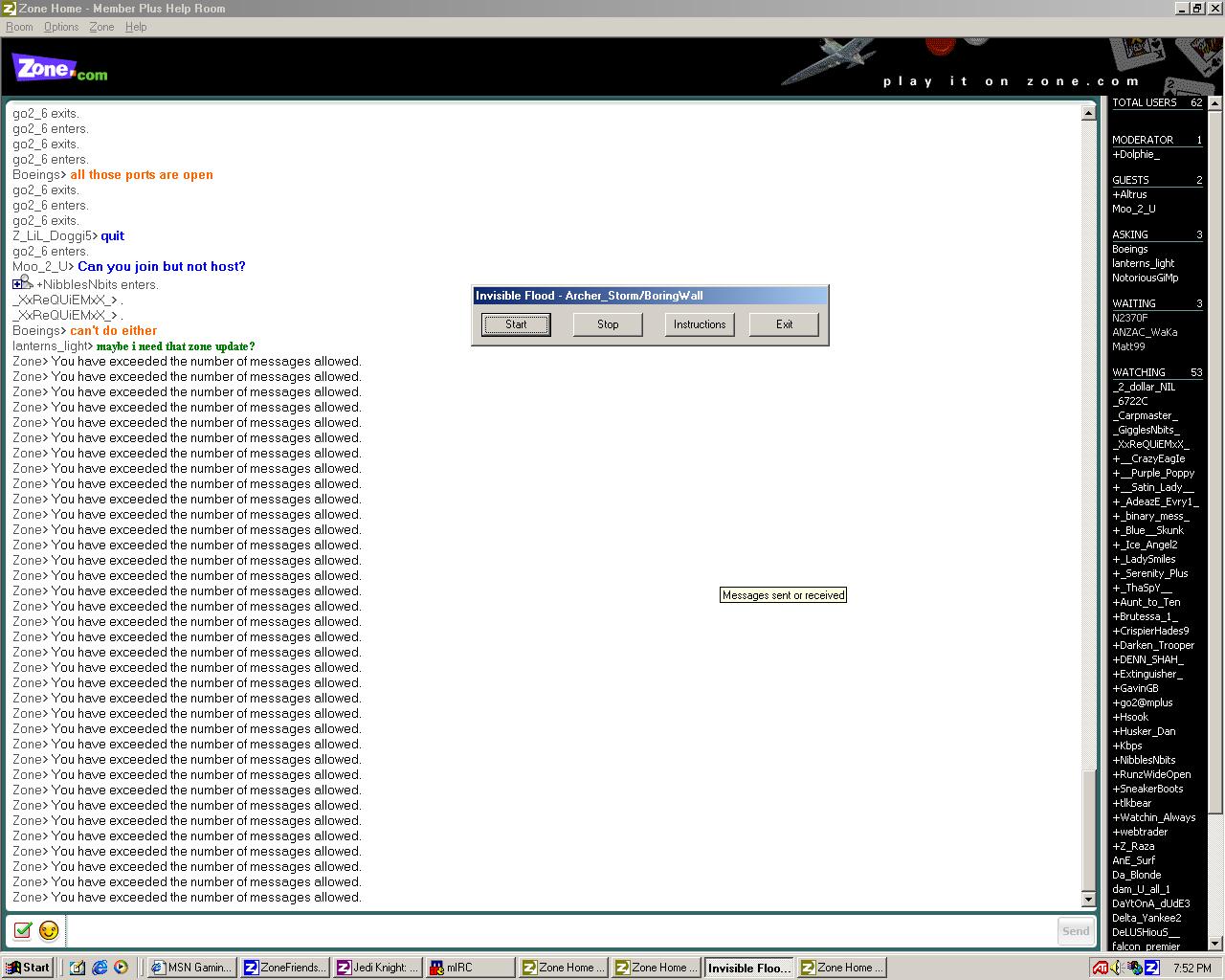Select +Husker_Dan in user list
Viewport: 1225px width, 980px height.
[x=1144, y=731]
